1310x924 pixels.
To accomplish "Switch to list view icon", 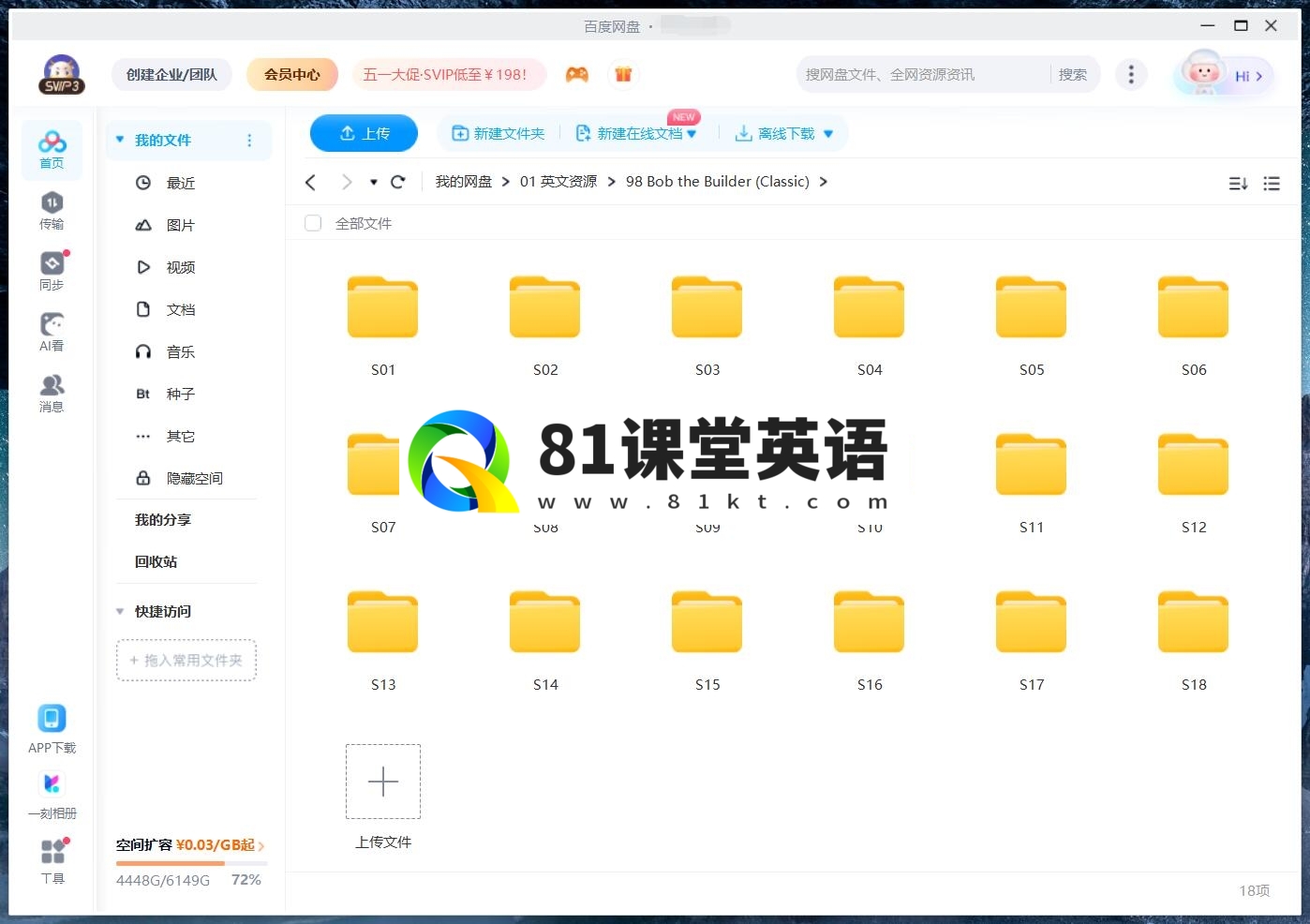I will [1272, 184].
